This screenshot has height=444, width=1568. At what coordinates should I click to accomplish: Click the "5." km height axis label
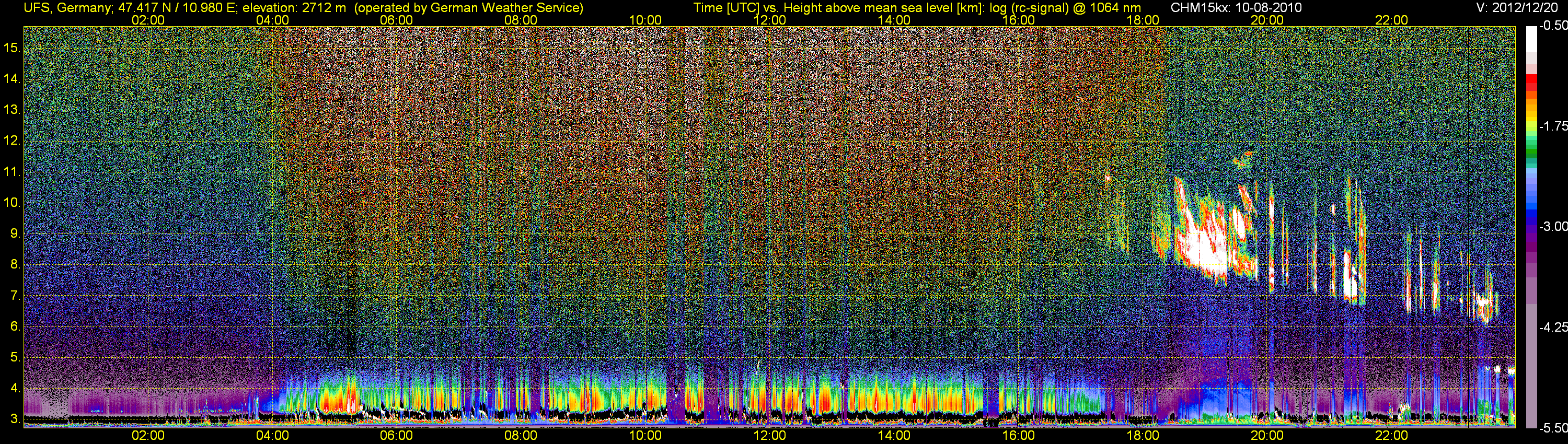click(x=15, y=357)
